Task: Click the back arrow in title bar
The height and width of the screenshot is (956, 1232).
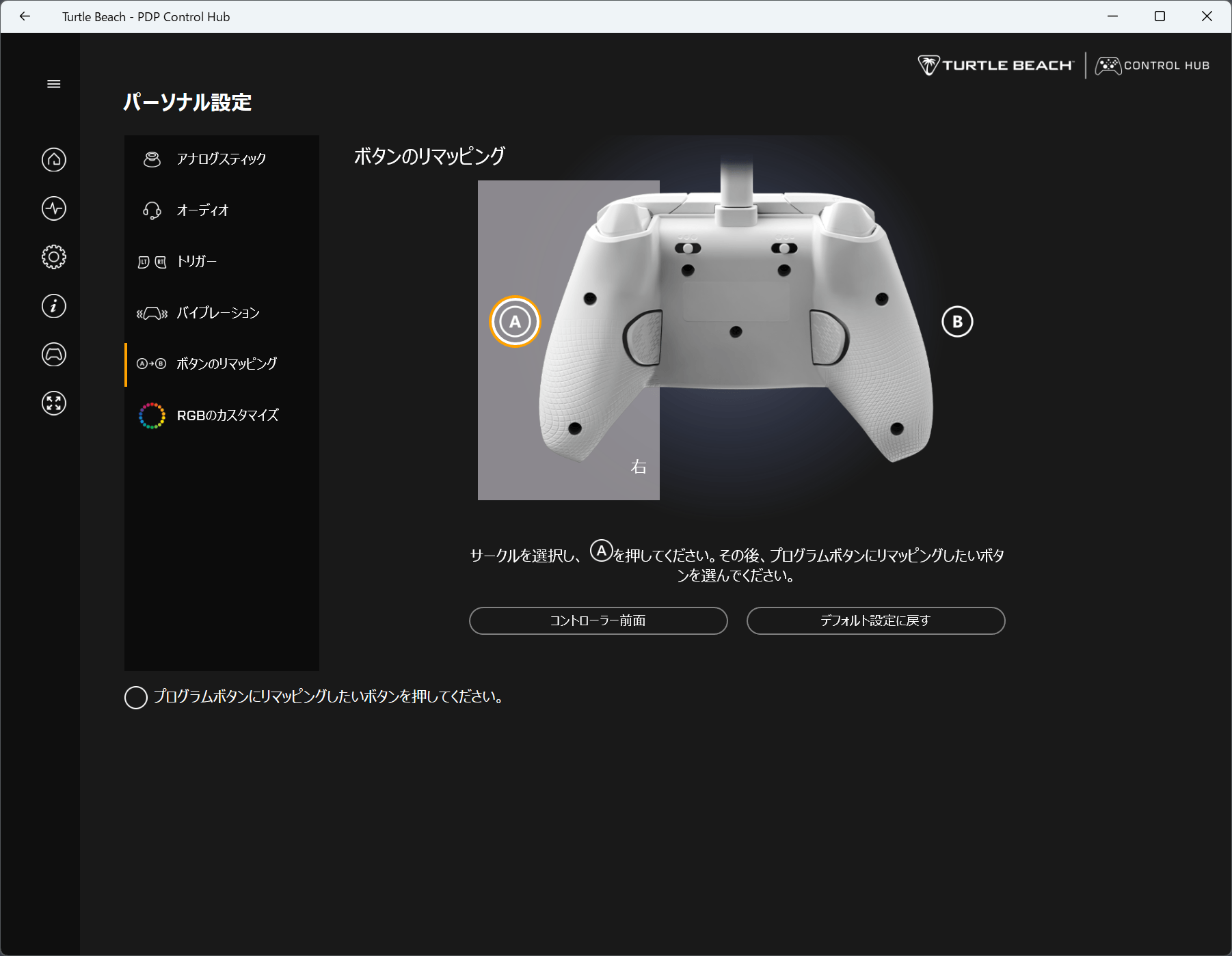Action: pos(25,16)
